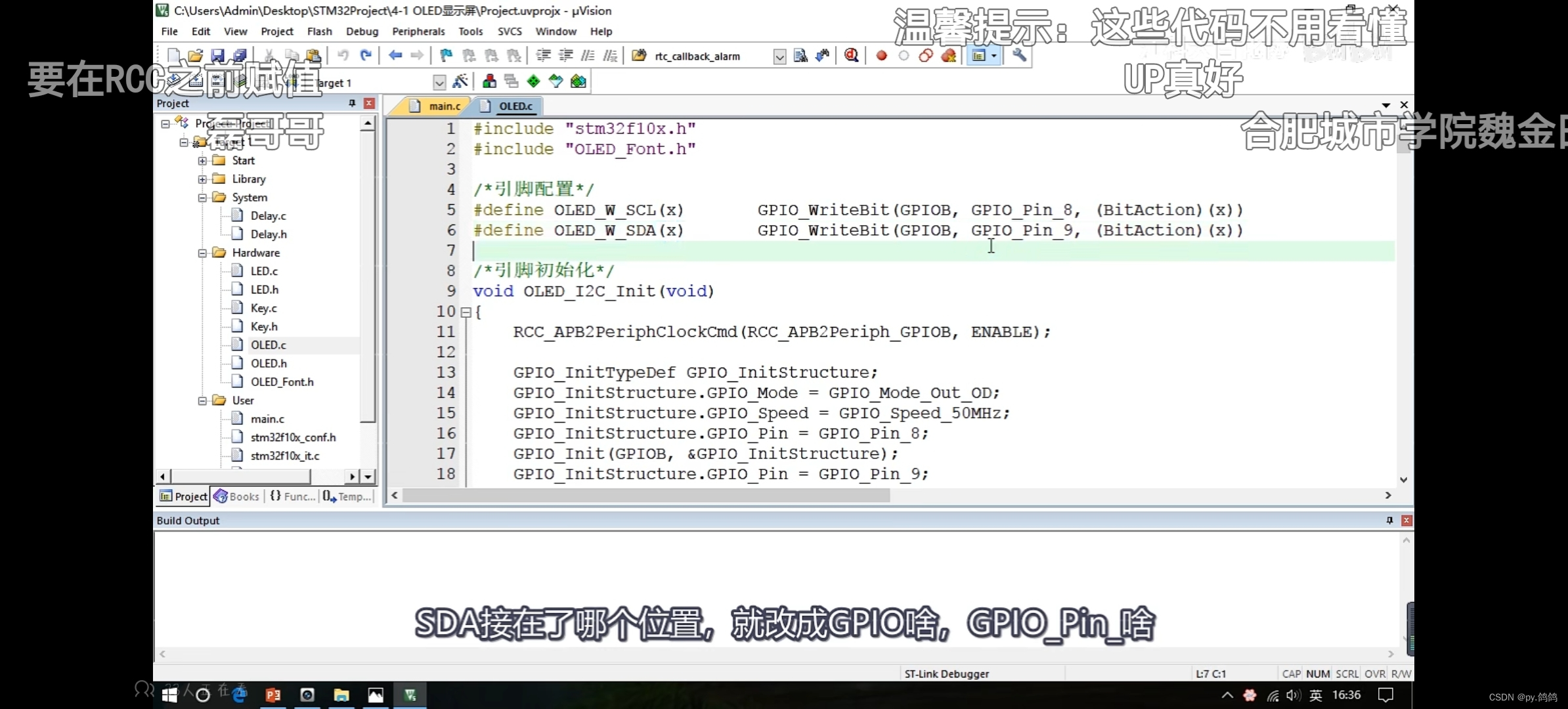
Task: Unindent selected lines icon
Action: (x=566, y=56)
